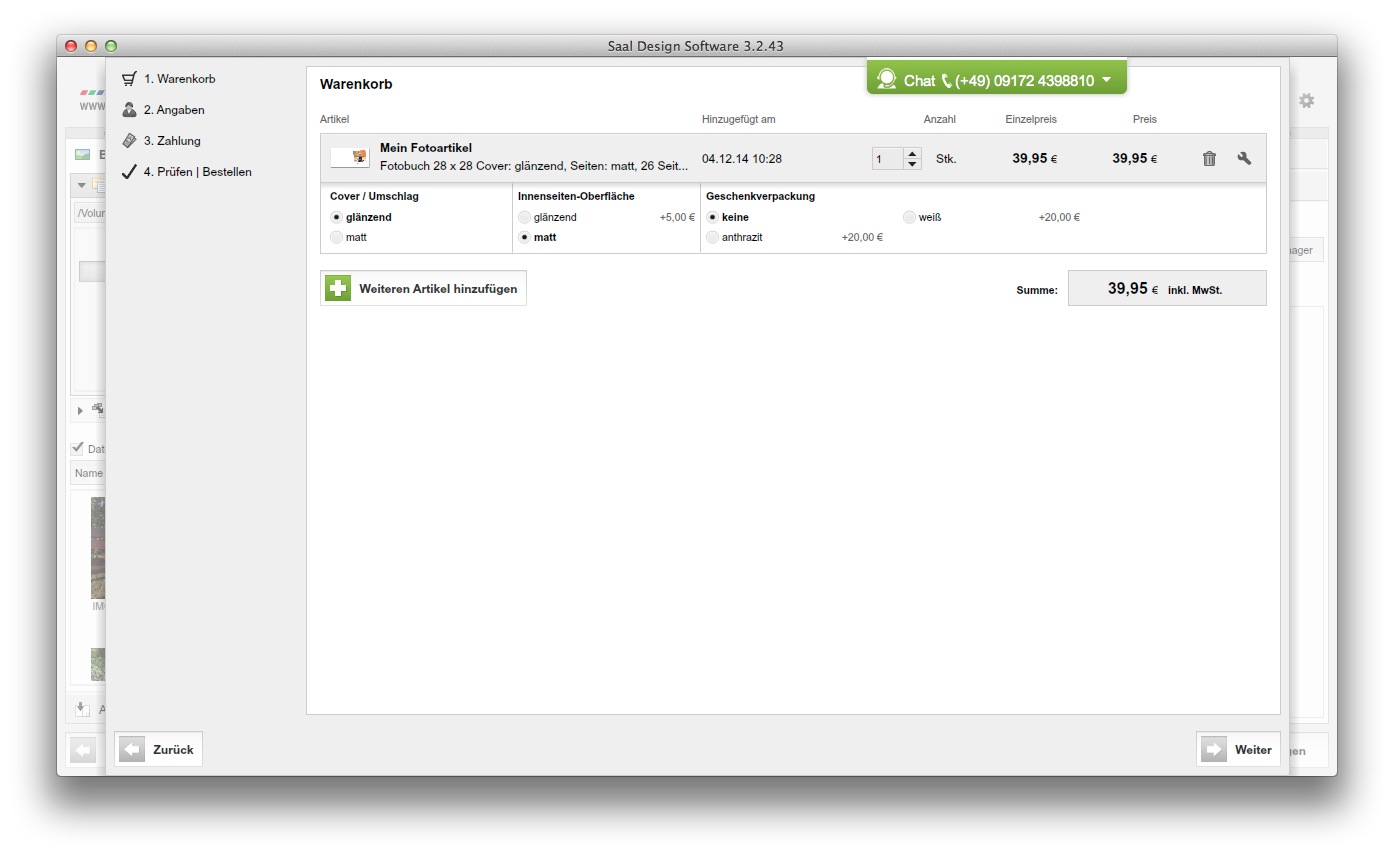This screenshot has height=855, width=1394.
Task: Select matt for Innenseiten-Oberfläche
Action: tap(524, 237)
